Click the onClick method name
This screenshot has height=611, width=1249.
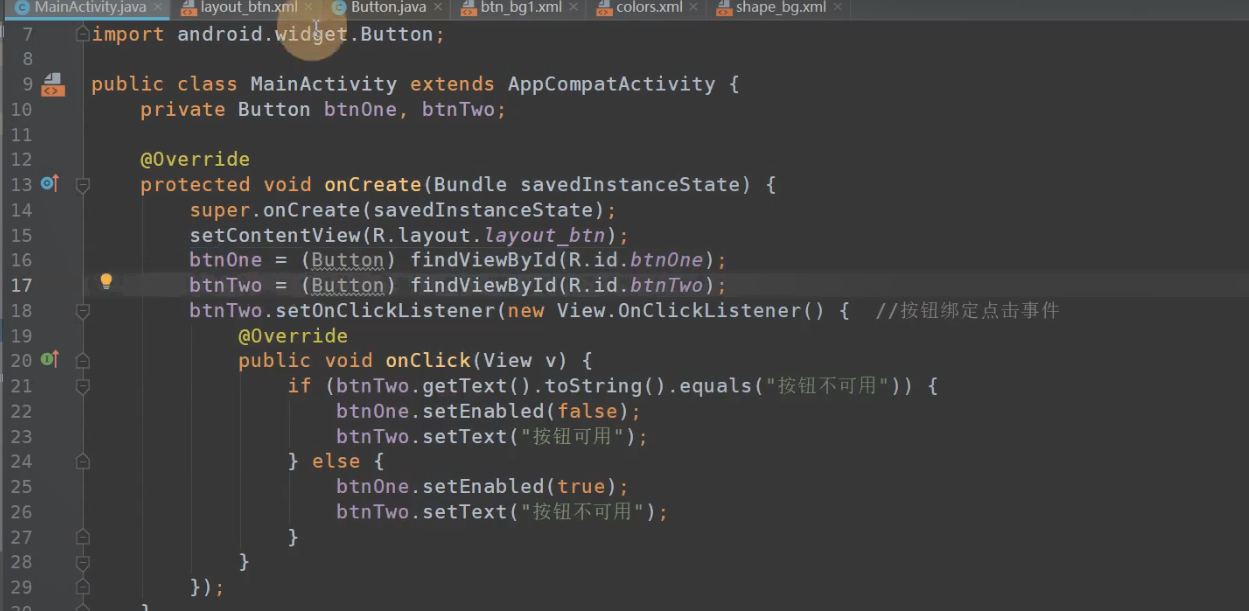(x=428, y=360)
